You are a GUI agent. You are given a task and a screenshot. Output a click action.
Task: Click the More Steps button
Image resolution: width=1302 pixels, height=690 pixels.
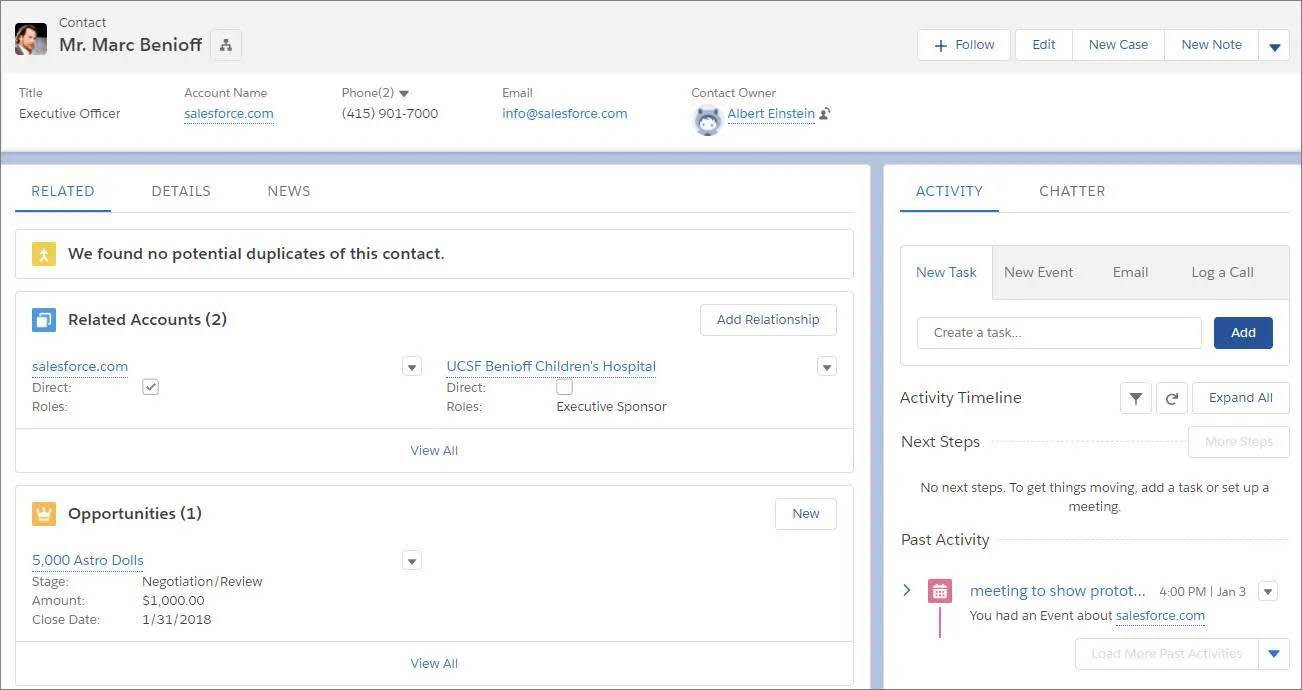[x=1238, y=442]
